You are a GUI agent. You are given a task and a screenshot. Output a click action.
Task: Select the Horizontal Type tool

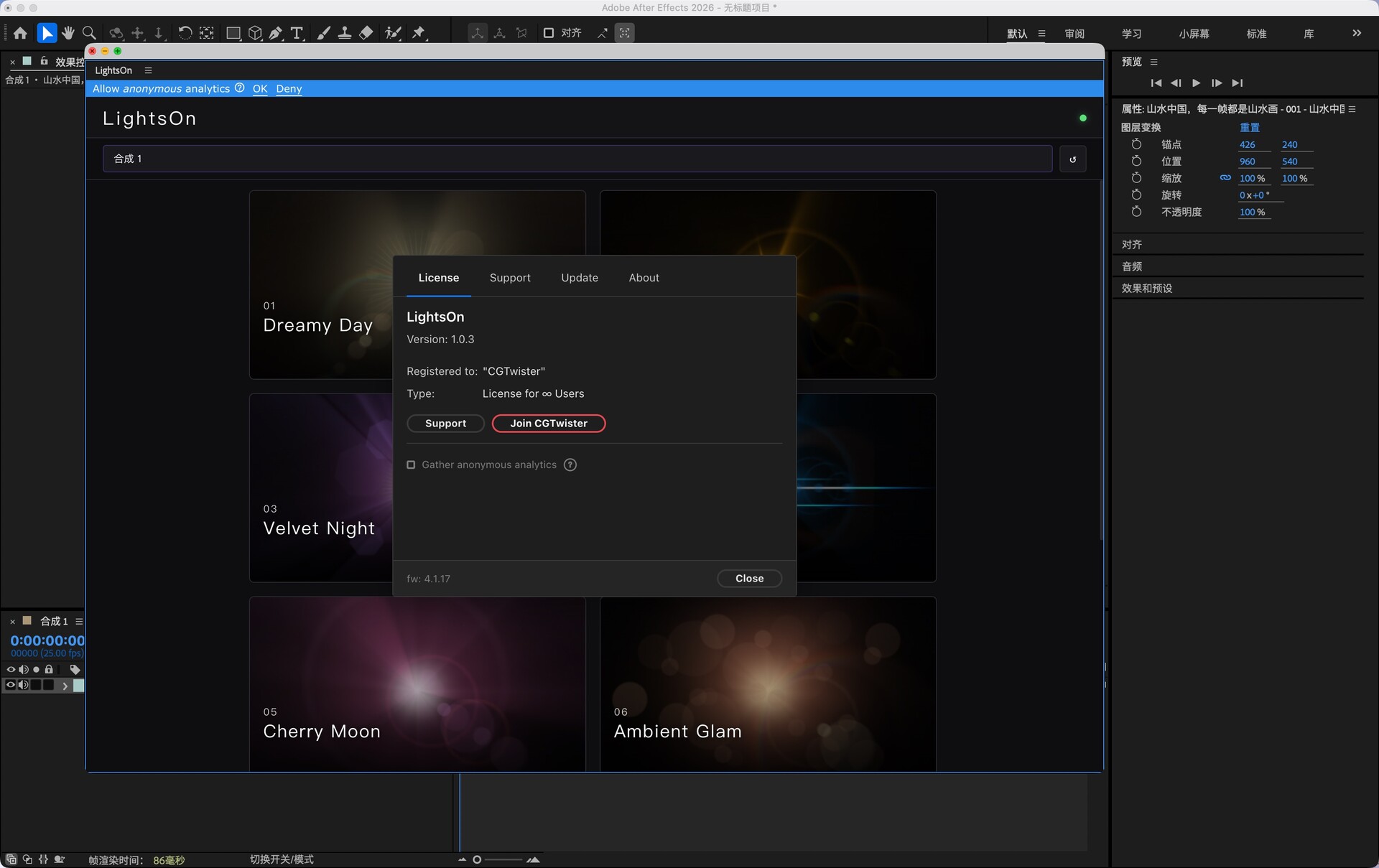pos(297,33)
